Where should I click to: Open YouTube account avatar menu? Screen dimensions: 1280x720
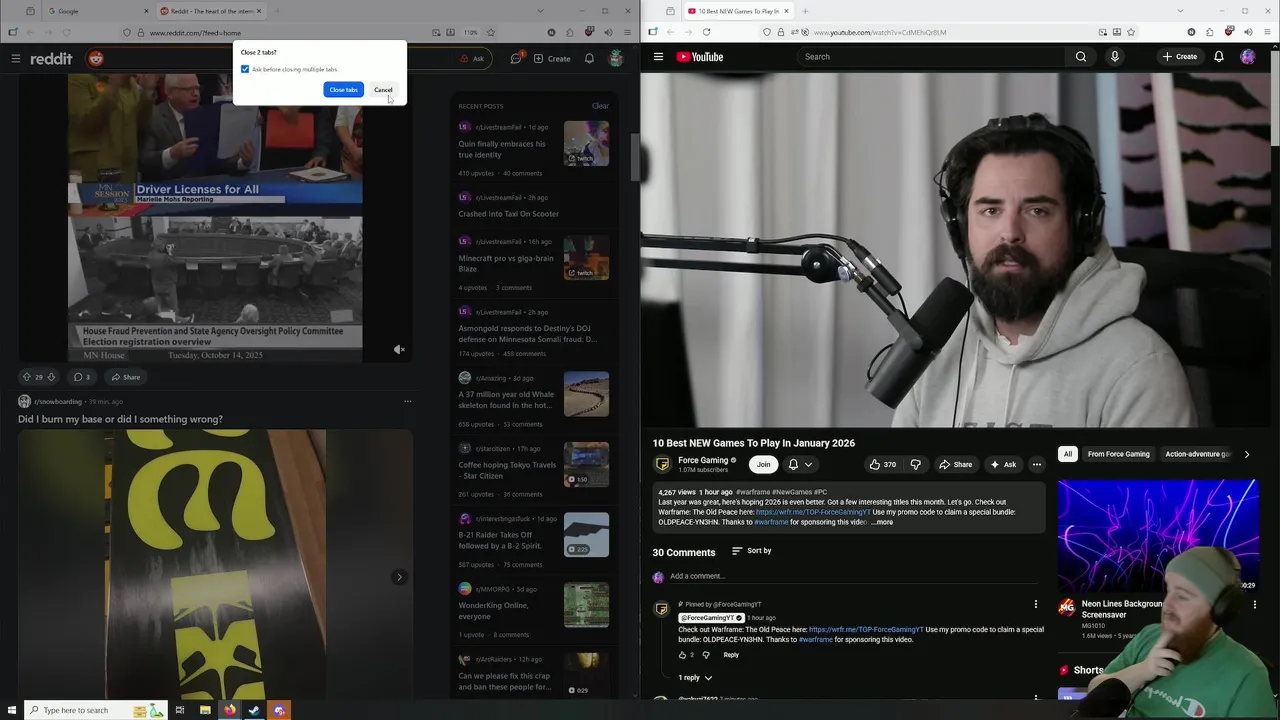tap(1248, 57)
